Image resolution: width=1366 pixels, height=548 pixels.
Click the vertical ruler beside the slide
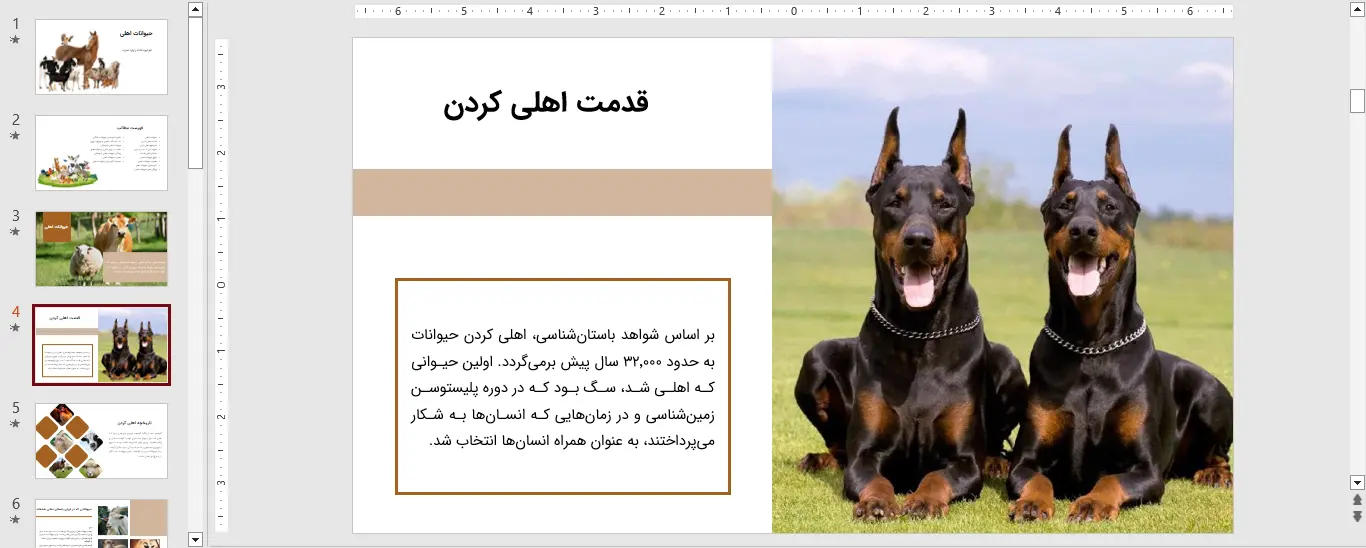[x=222, y=285]
